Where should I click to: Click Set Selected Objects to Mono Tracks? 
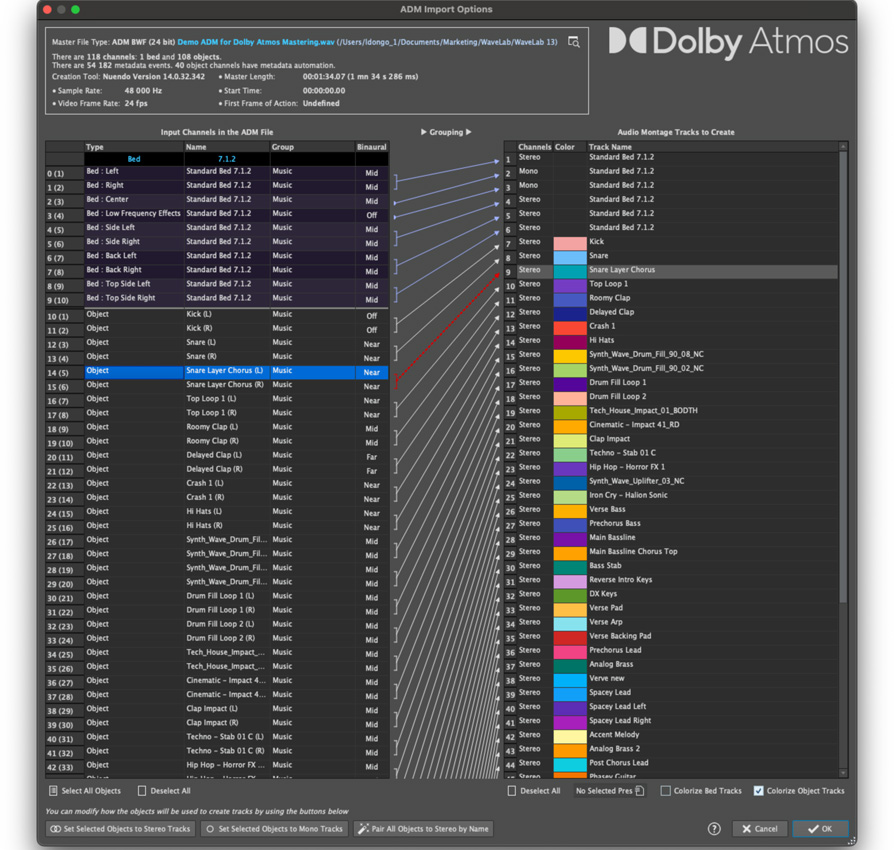(273, 829)
